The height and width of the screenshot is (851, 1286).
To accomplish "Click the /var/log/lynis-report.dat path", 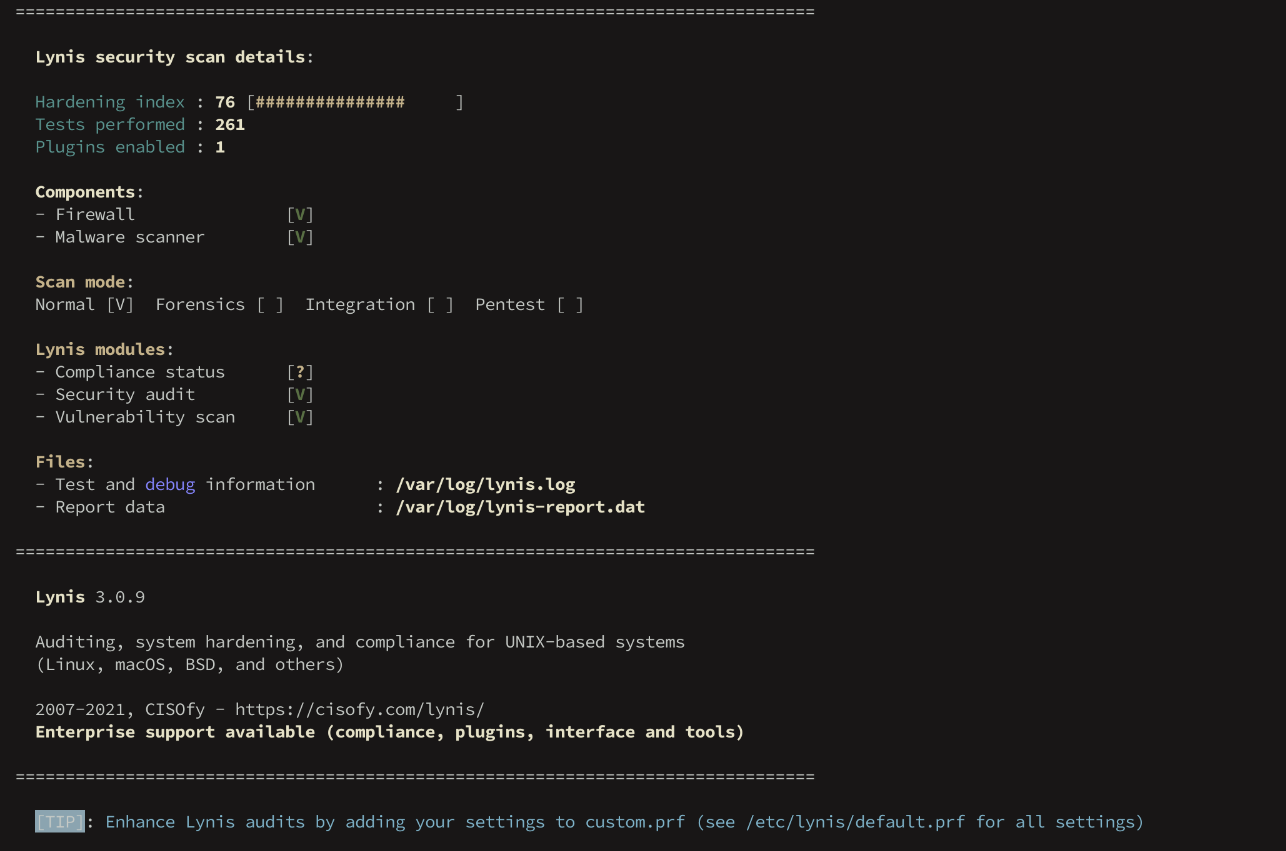I will point(520,507).
